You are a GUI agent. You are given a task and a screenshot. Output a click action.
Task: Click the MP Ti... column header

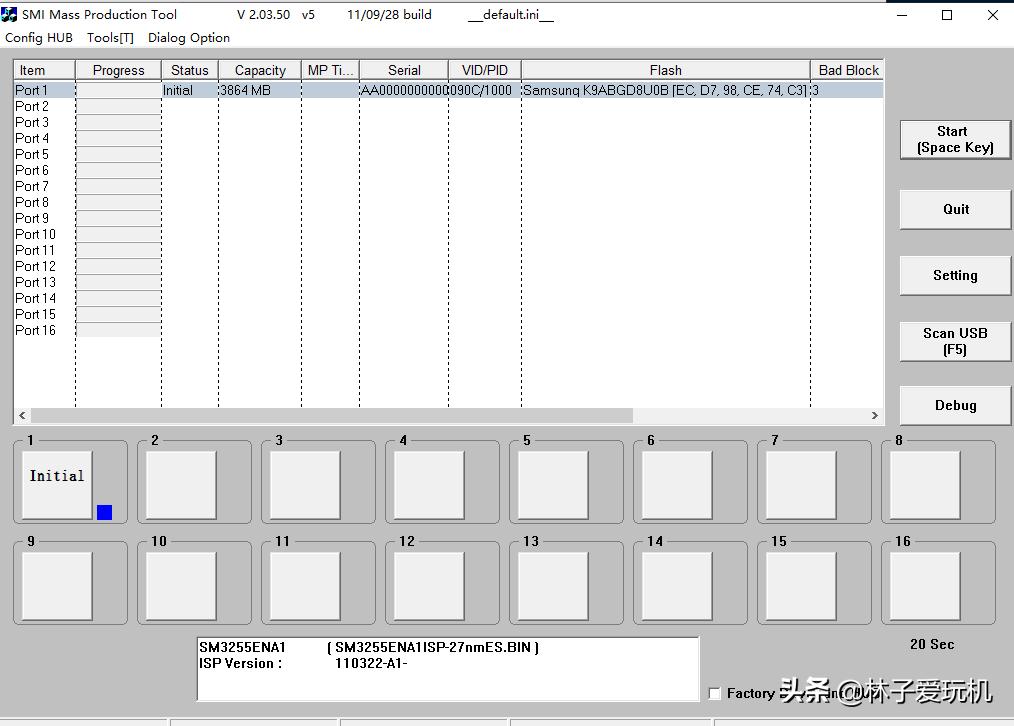tap(330, 70)
